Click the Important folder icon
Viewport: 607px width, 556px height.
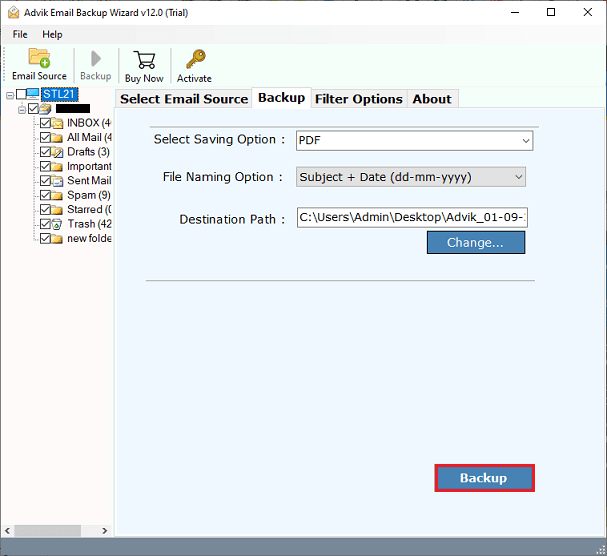57,166
